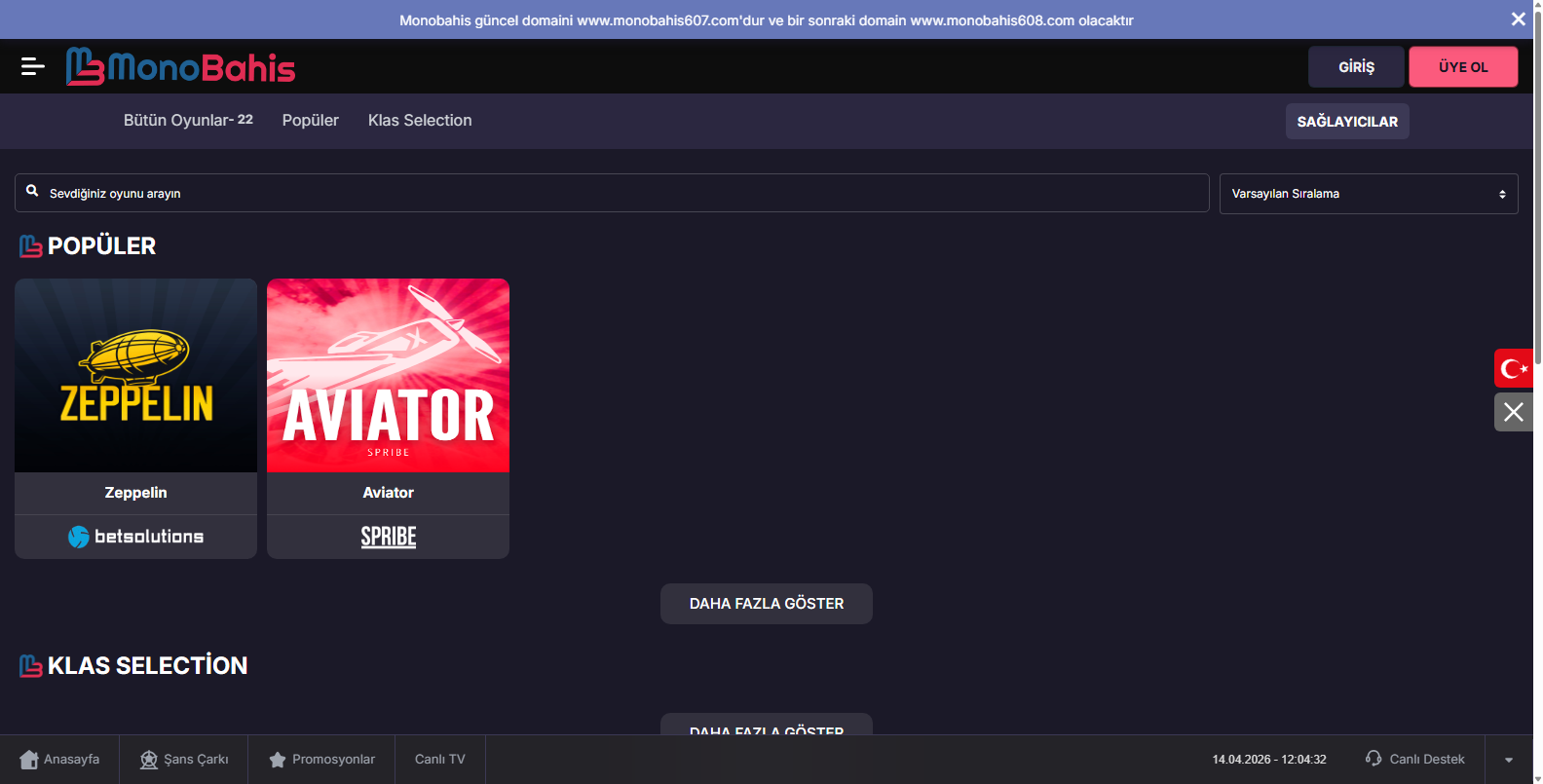Click the search magnifier icon
Screen dimensions: 1543x784
click(x=32, y=191)
